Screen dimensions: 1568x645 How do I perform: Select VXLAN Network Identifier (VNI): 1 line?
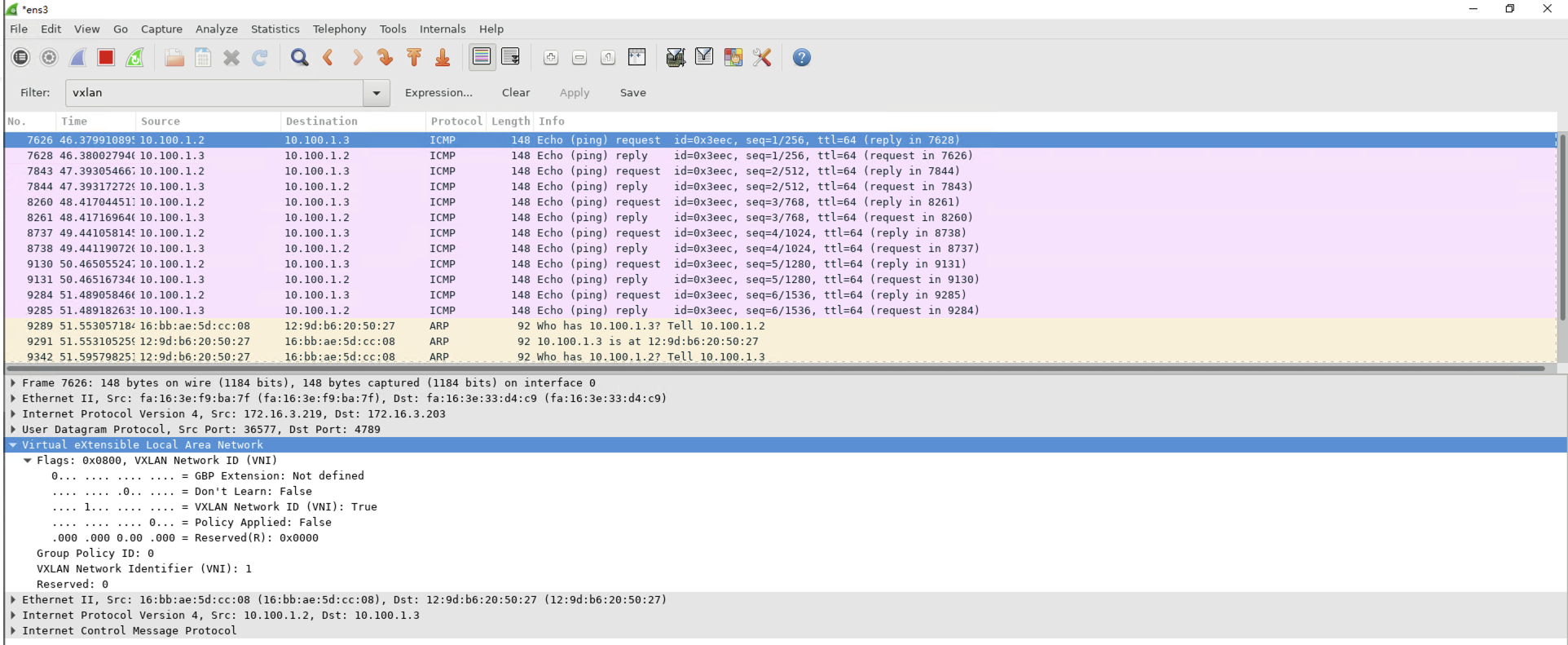[x=144, y=569]
